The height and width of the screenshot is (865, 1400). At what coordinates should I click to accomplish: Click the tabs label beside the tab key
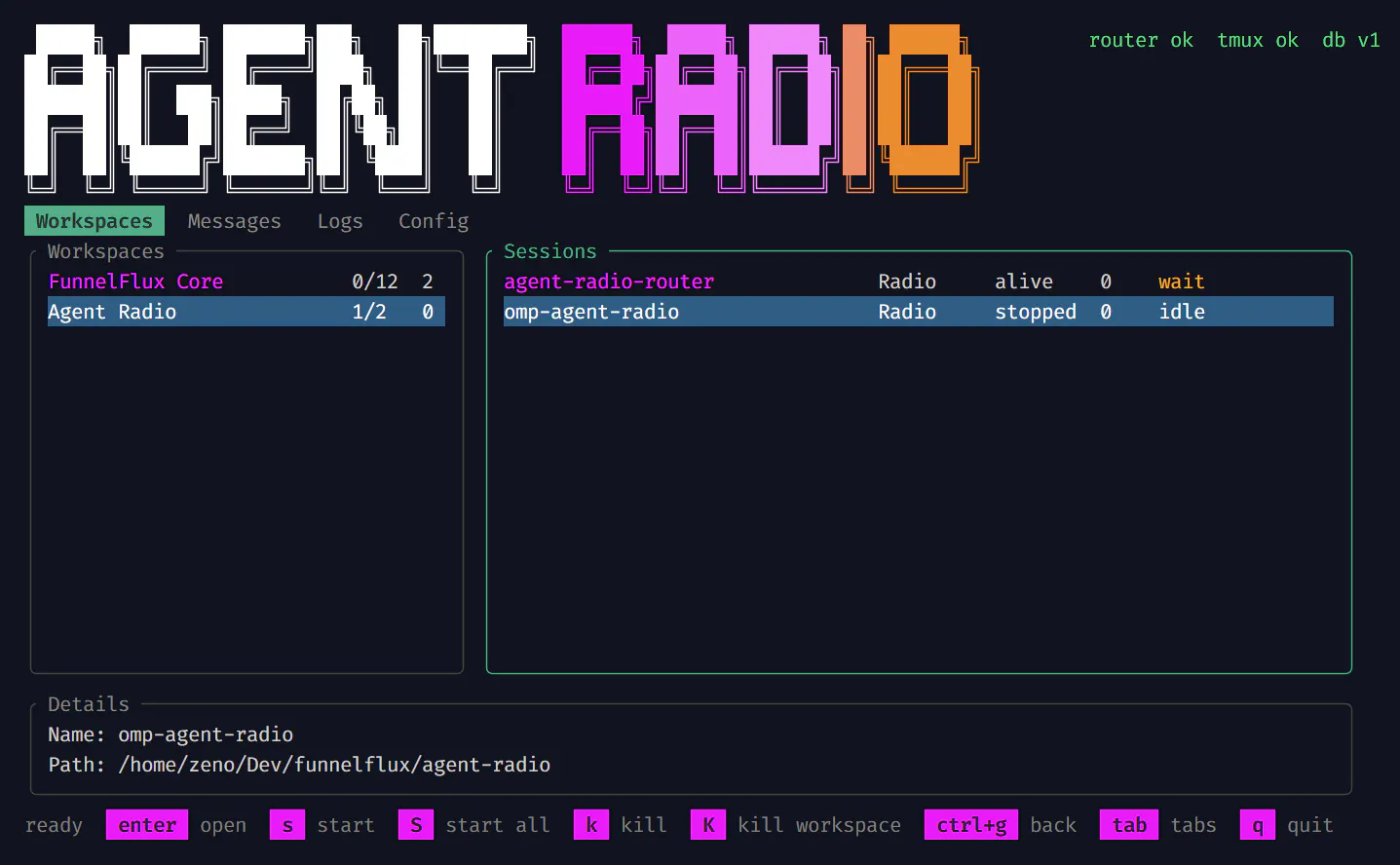point(1193,825)
